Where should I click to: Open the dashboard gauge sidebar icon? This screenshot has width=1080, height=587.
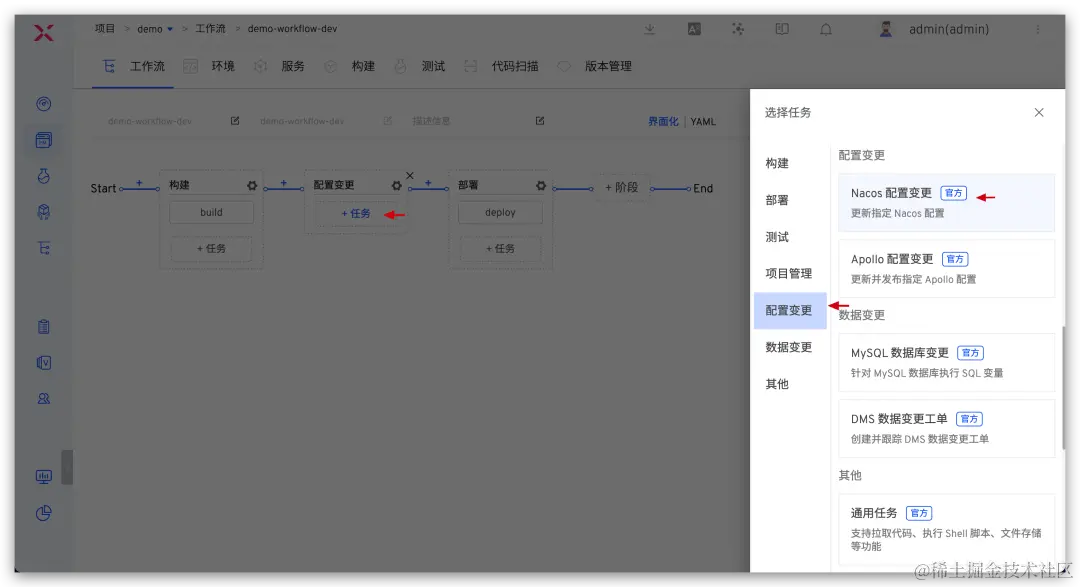point(43,104)
